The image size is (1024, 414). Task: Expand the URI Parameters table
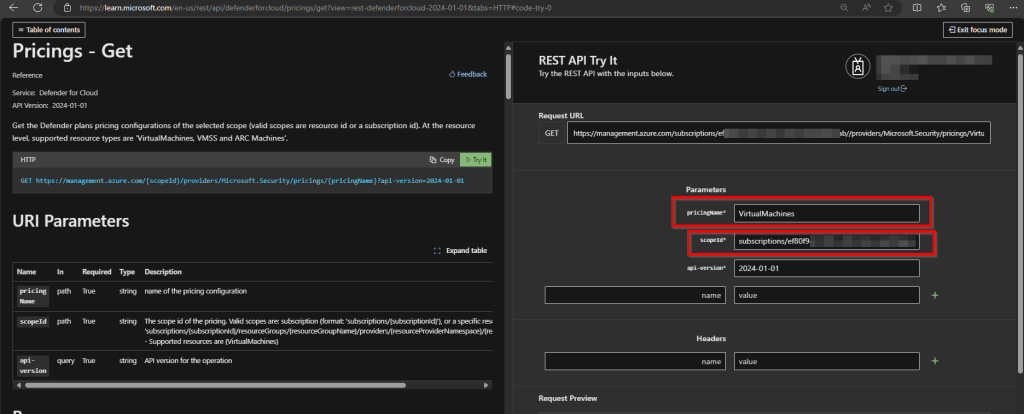click(x=460, y=250)
